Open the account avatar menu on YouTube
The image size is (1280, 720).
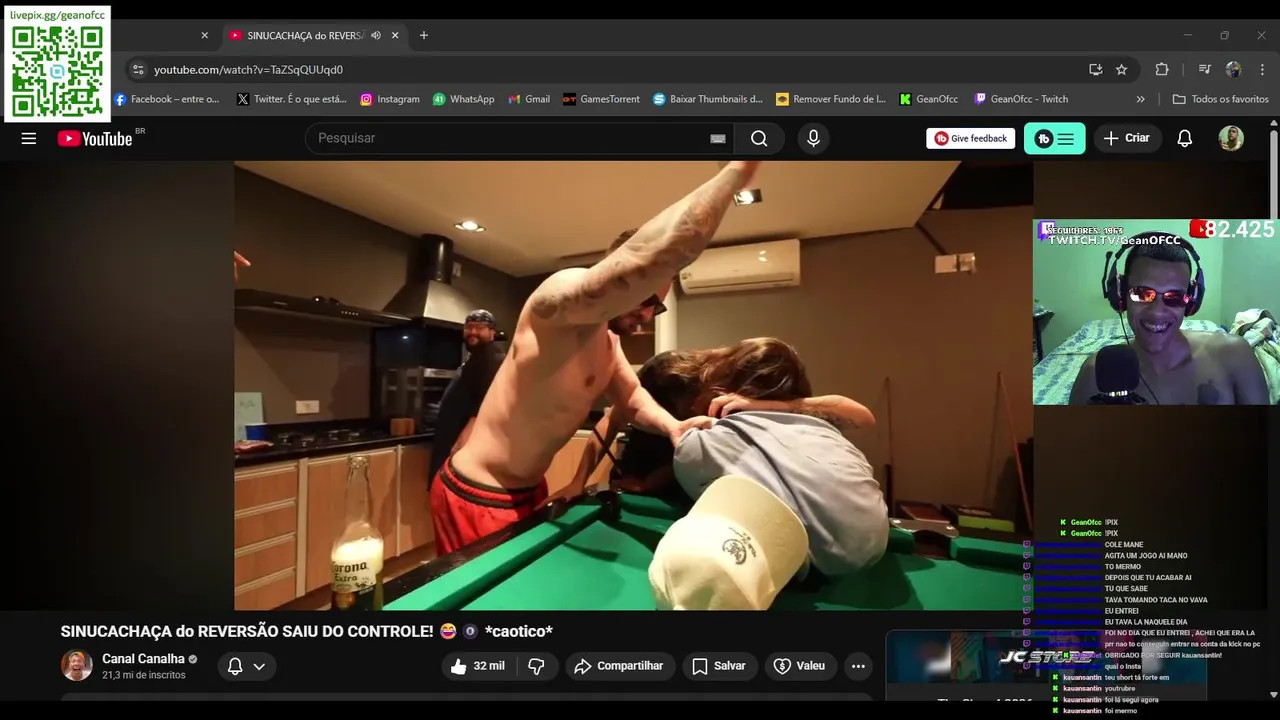(1231, 138)
